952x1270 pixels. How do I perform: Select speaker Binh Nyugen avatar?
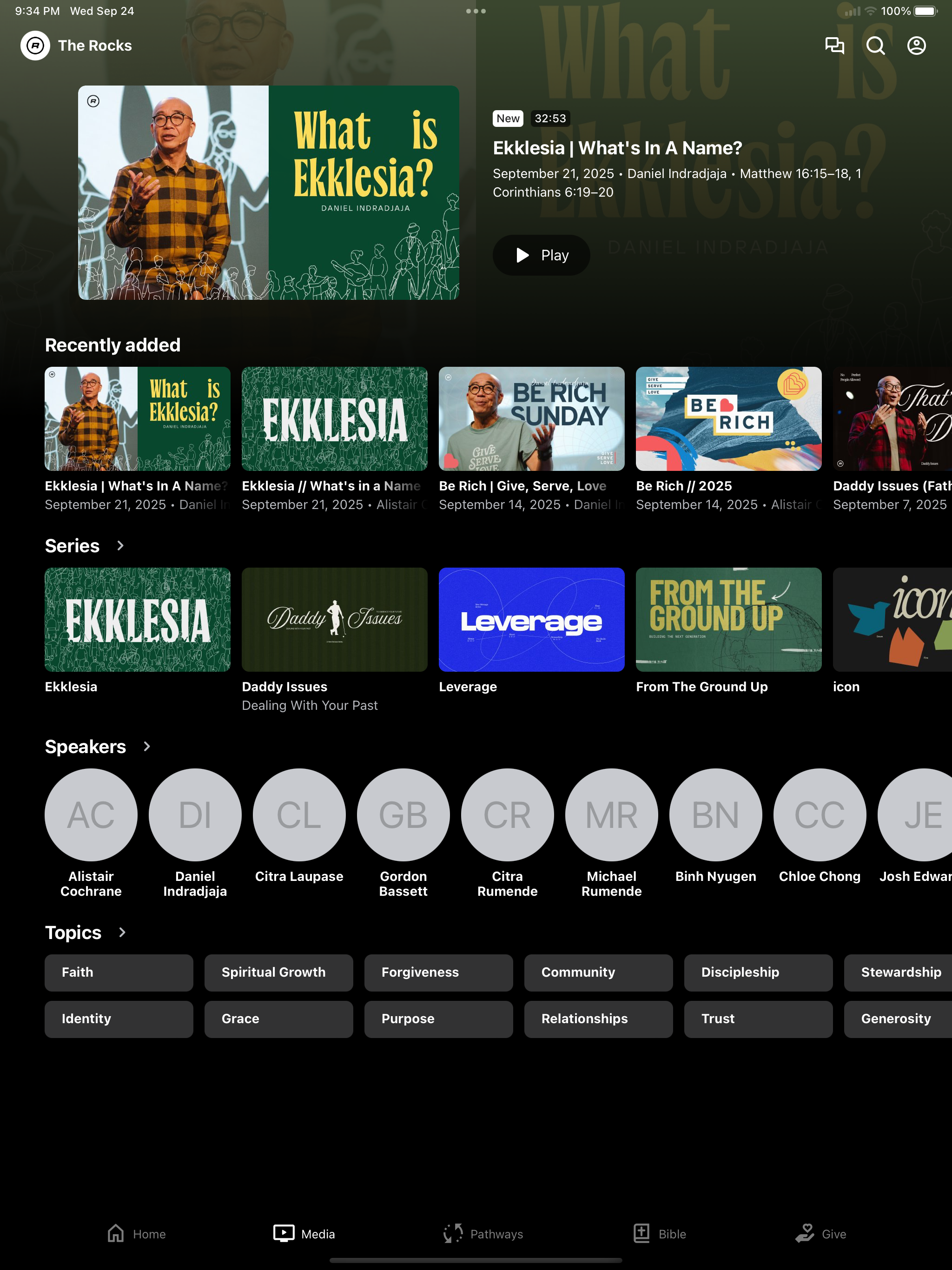tap(716, 815)
